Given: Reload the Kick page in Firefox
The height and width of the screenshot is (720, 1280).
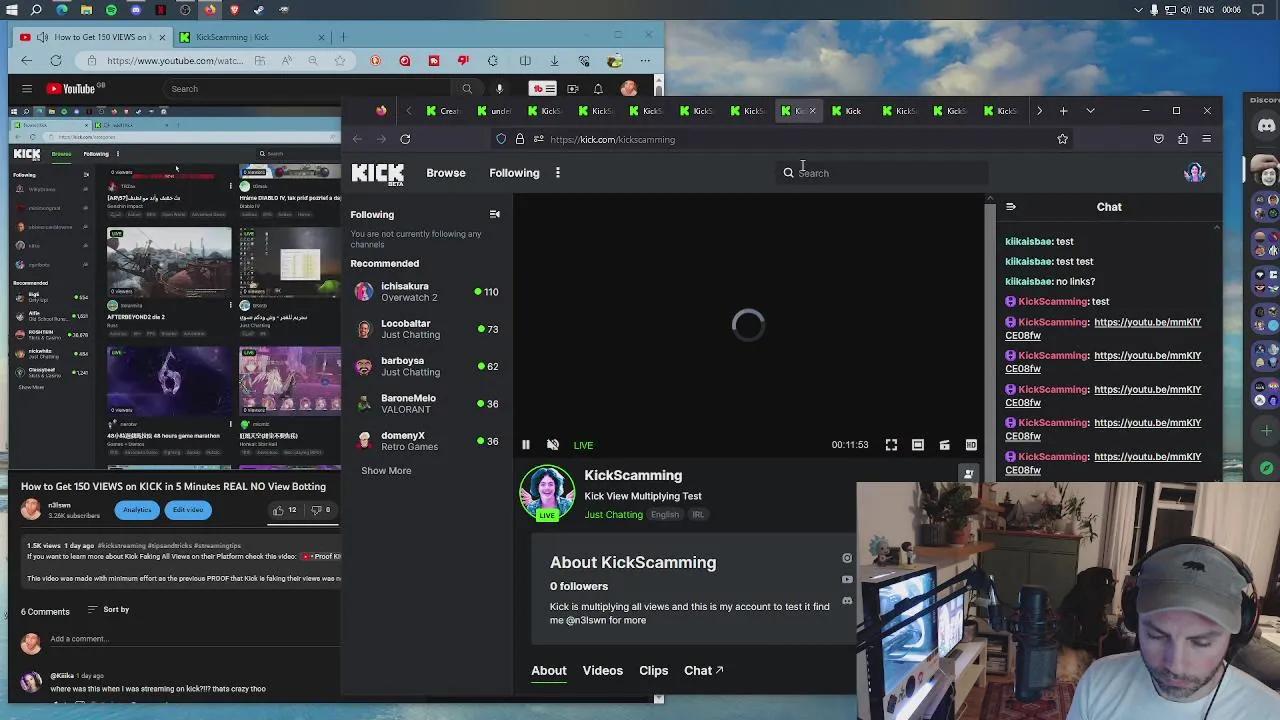Looking at the screenshot, I should pos(405,139).
